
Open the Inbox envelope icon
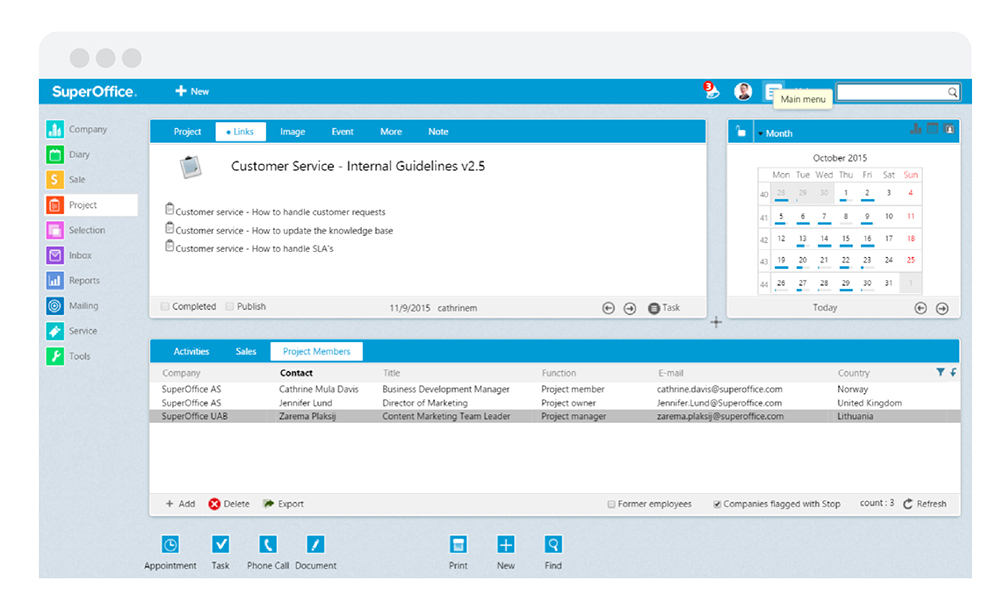[55, 255]
